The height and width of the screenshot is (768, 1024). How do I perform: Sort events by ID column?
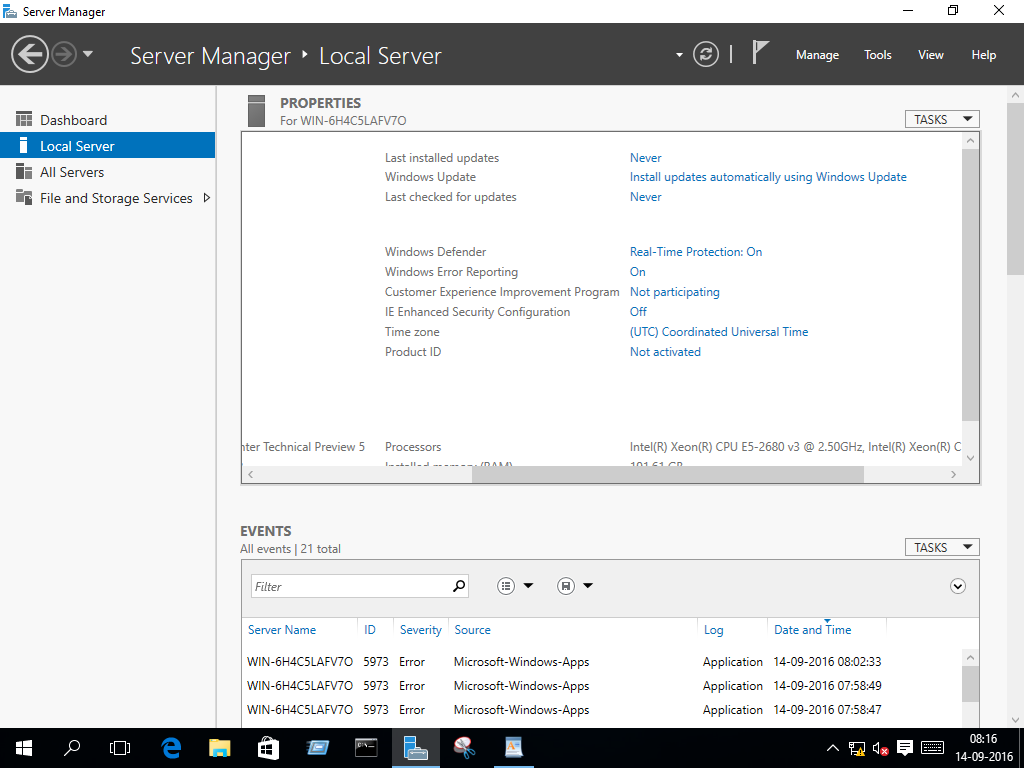[x=370, y=630]
